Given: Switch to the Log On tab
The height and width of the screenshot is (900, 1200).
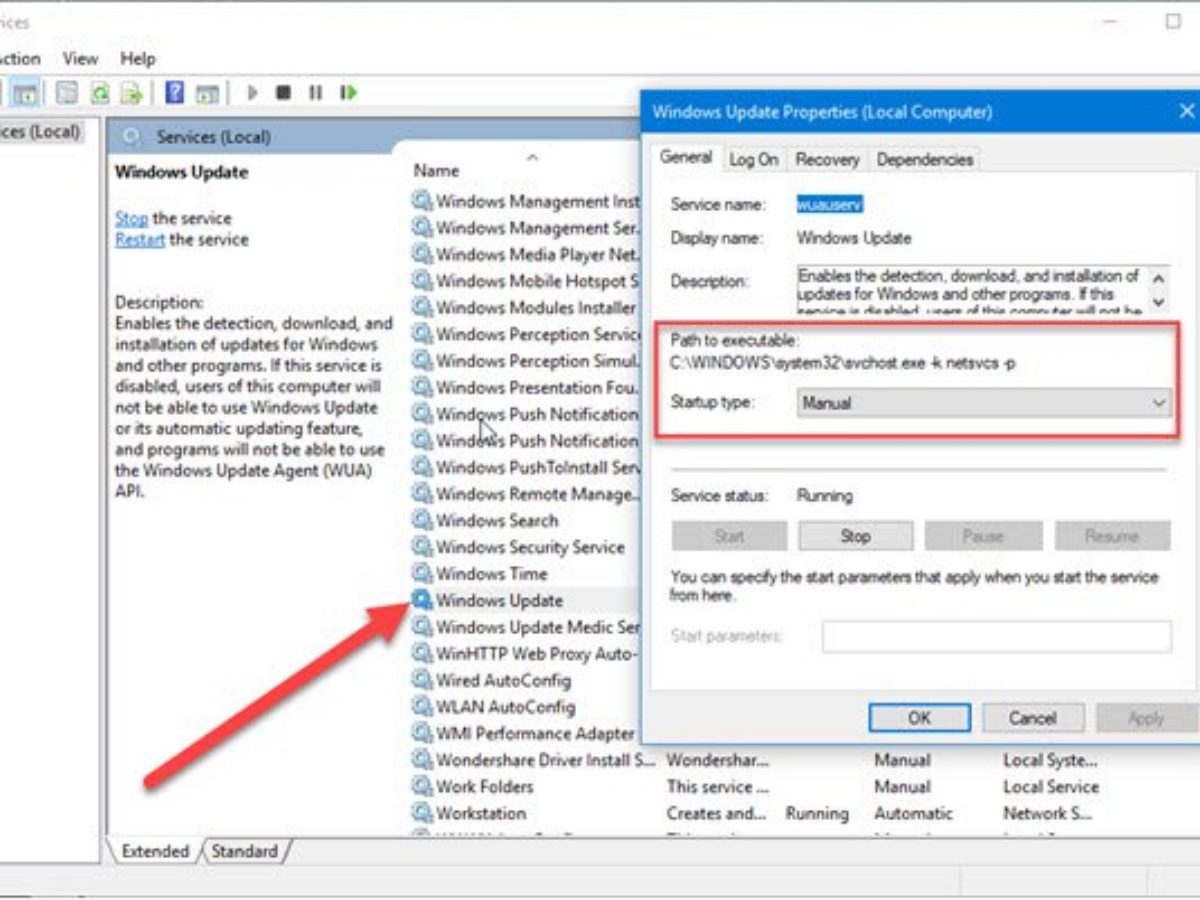Looking at the screenshot, I should coord(753,159).
